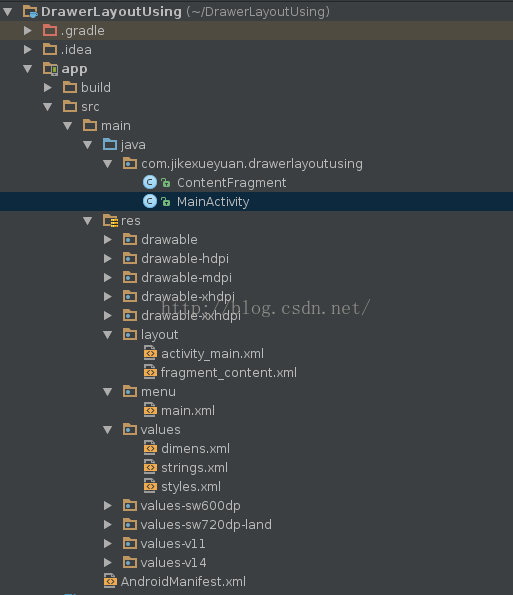Click the fragment_content.xml file icon
This screenshot has height=595, width=513.
(x=150, y=372)
